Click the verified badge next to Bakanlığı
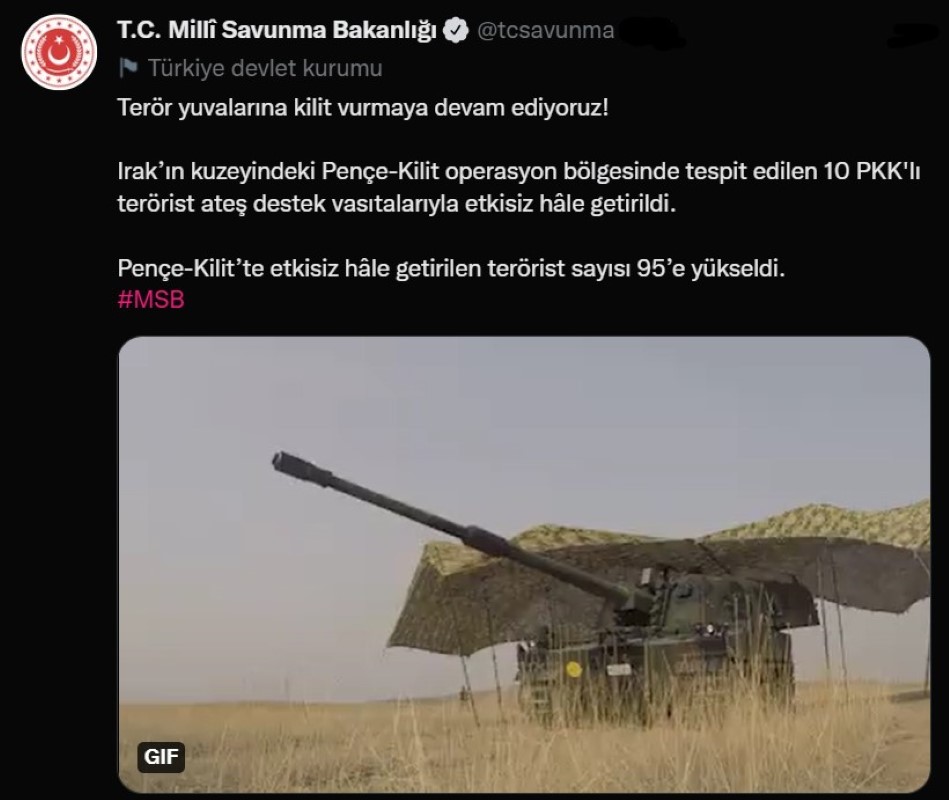Viewport: 949px width, 800px height. point(456,30)
